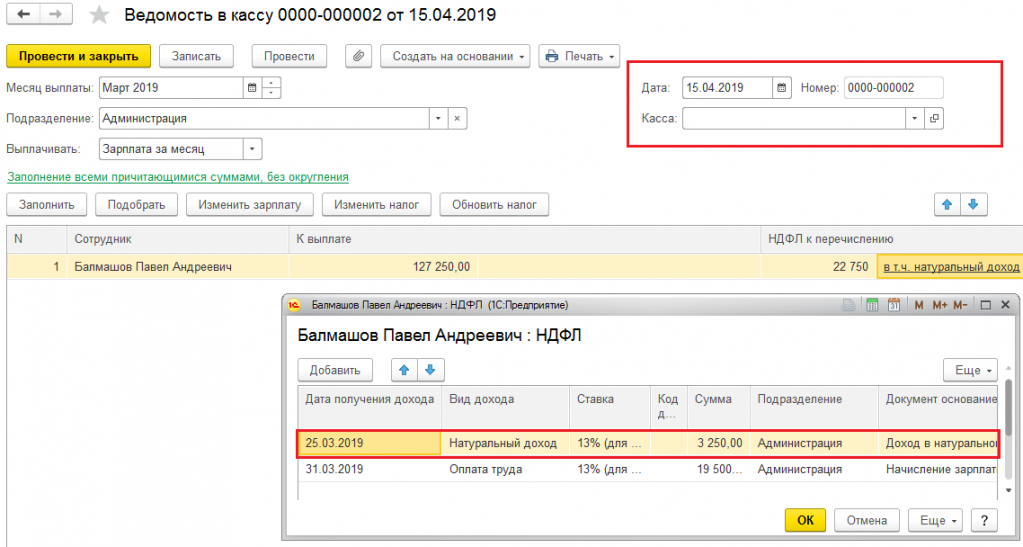Move row up in НДФЛ dialog
Viewport: 1023px width, 547px height.
click(405, 370)
